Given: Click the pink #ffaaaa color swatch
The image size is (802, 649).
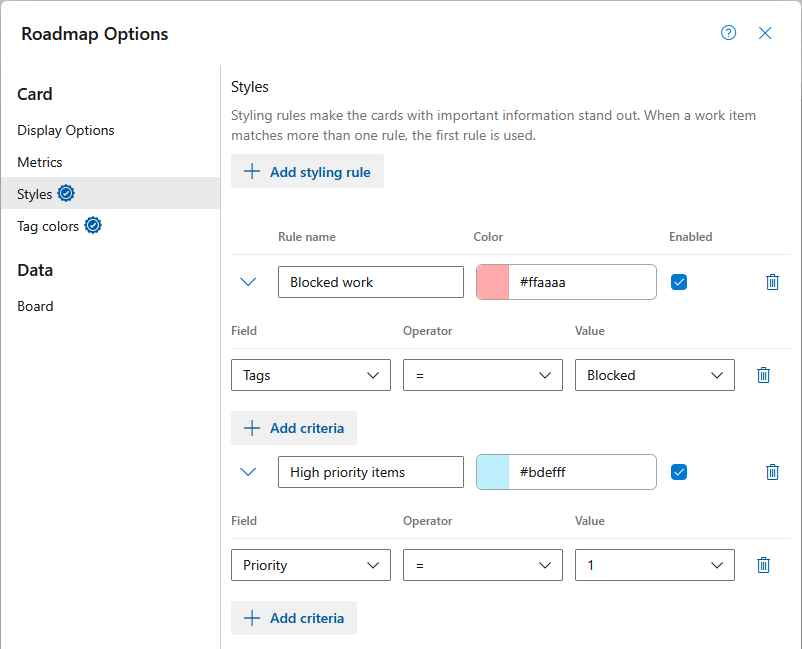Looking at the screenshot, I should click(493, 282).
